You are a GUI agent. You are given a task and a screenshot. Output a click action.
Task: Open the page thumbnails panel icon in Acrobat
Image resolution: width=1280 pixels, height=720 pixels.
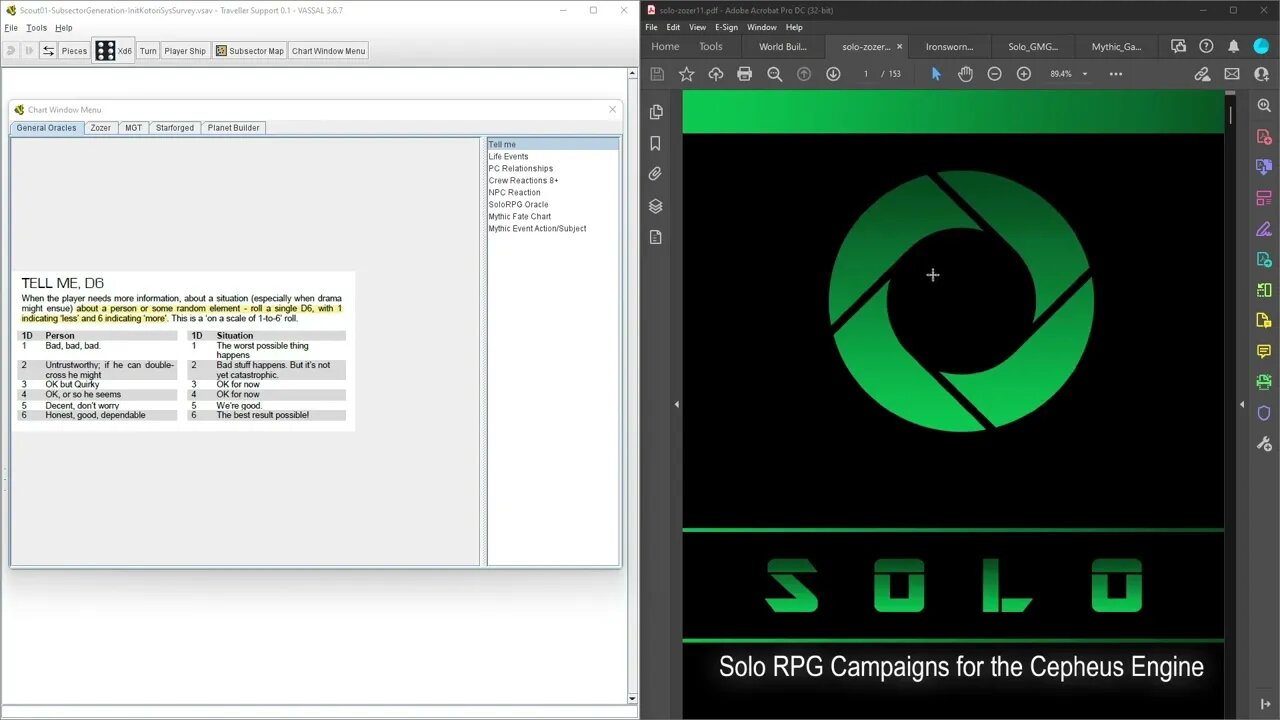[x=656, y=112]
